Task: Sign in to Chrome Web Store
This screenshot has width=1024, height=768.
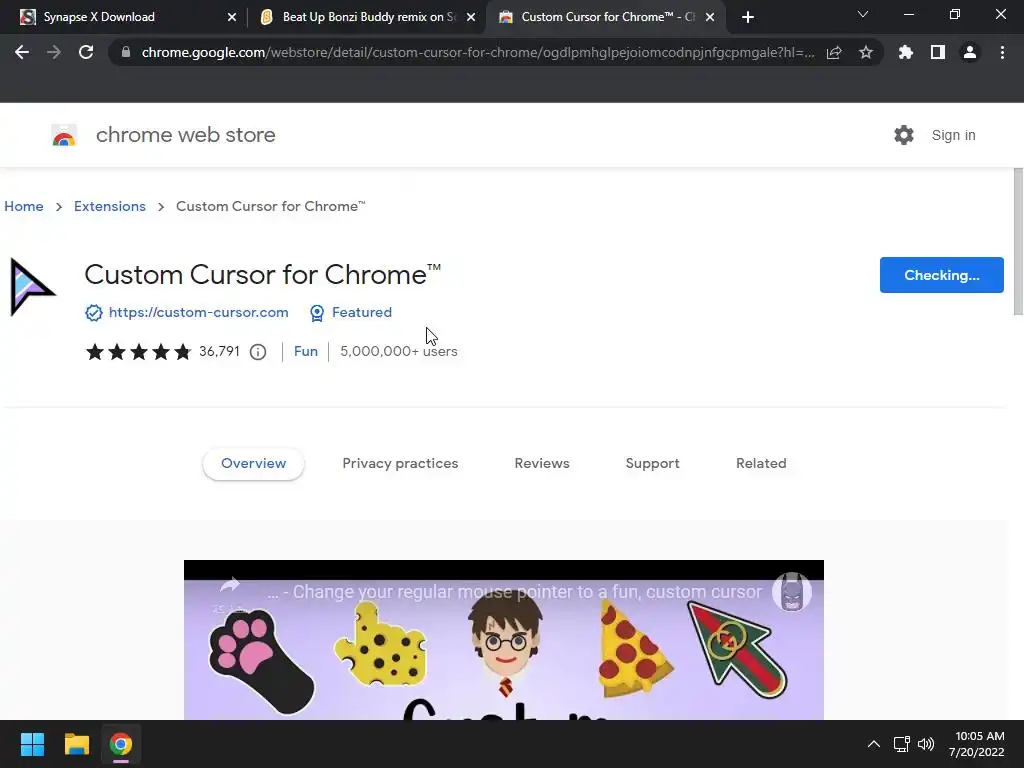Action: 953,135
